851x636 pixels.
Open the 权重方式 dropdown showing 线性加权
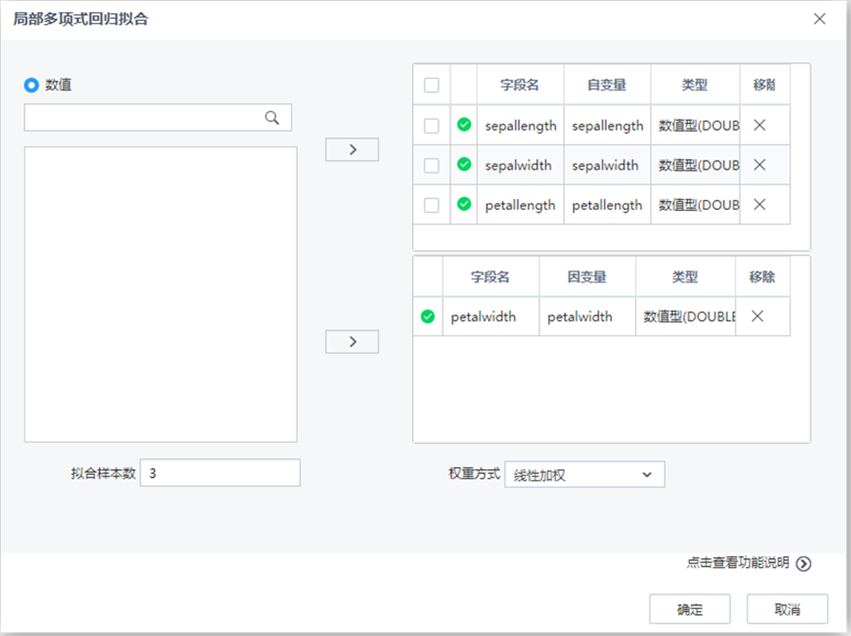point(584,474)
